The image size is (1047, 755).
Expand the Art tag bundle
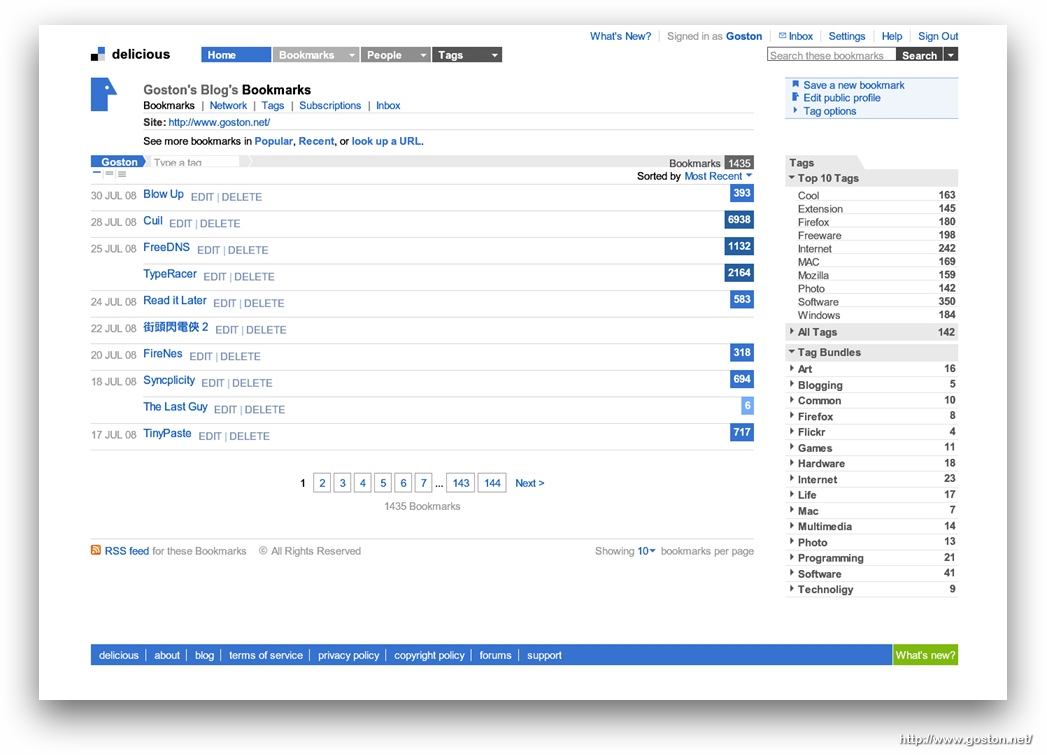[792, 368]
